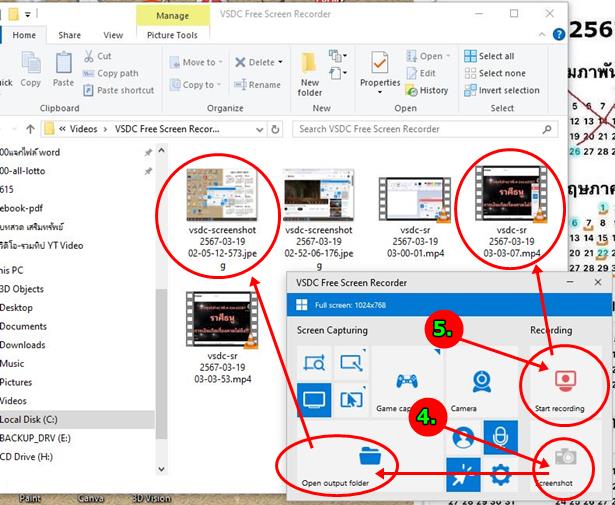The width and height of the screenshot is (615, 505).
Task: Click Invert selection in ribbon
Action: pyautogui.click(x=502, y=91)
